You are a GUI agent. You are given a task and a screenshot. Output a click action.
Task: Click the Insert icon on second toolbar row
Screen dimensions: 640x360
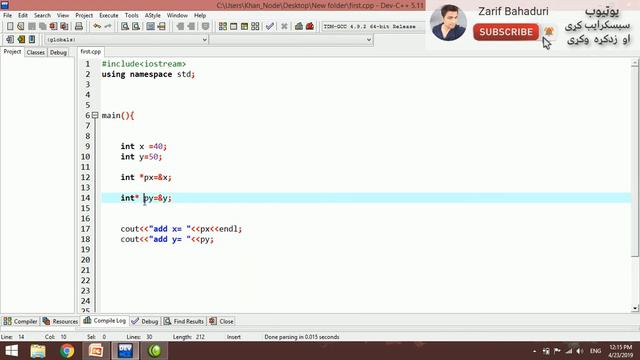pos(10,40)
